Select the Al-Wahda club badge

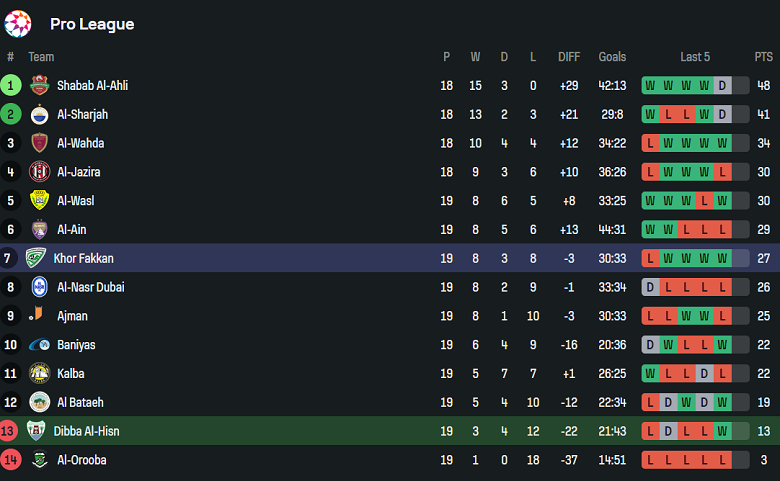[x=39, y=143]
